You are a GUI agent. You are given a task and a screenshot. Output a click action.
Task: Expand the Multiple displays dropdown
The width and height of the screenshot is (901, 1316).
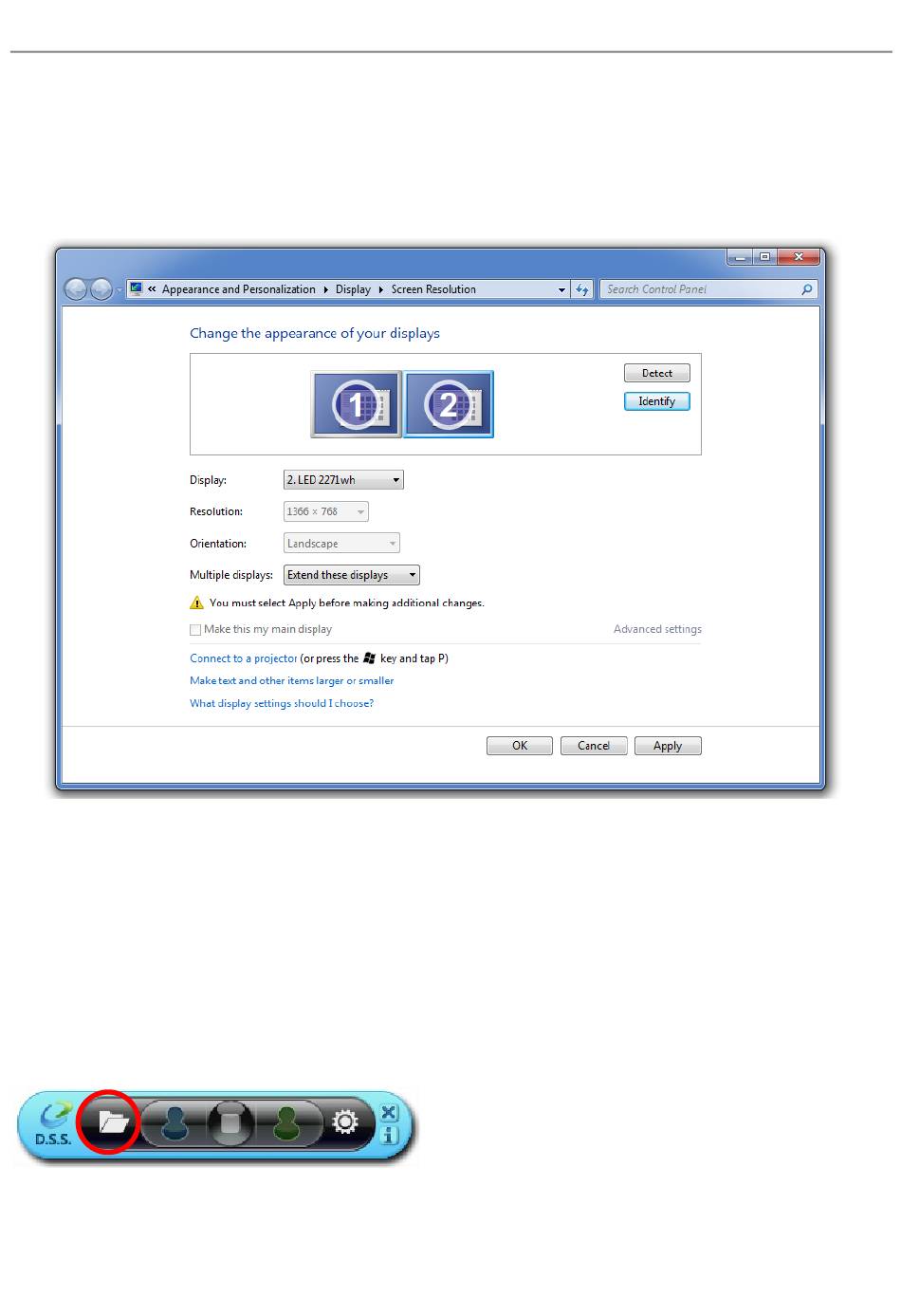(x=351, y=575)
